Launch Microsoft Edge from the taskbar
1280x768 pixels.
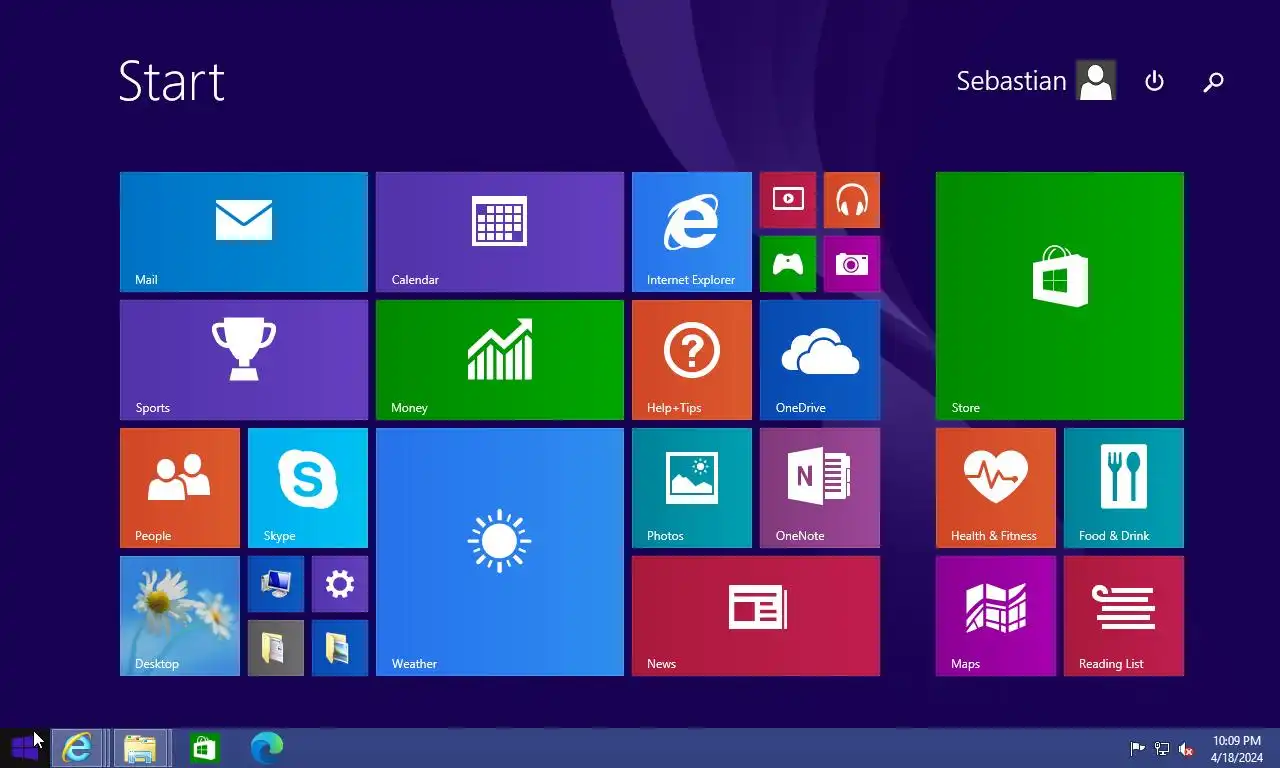click(266, 748)
